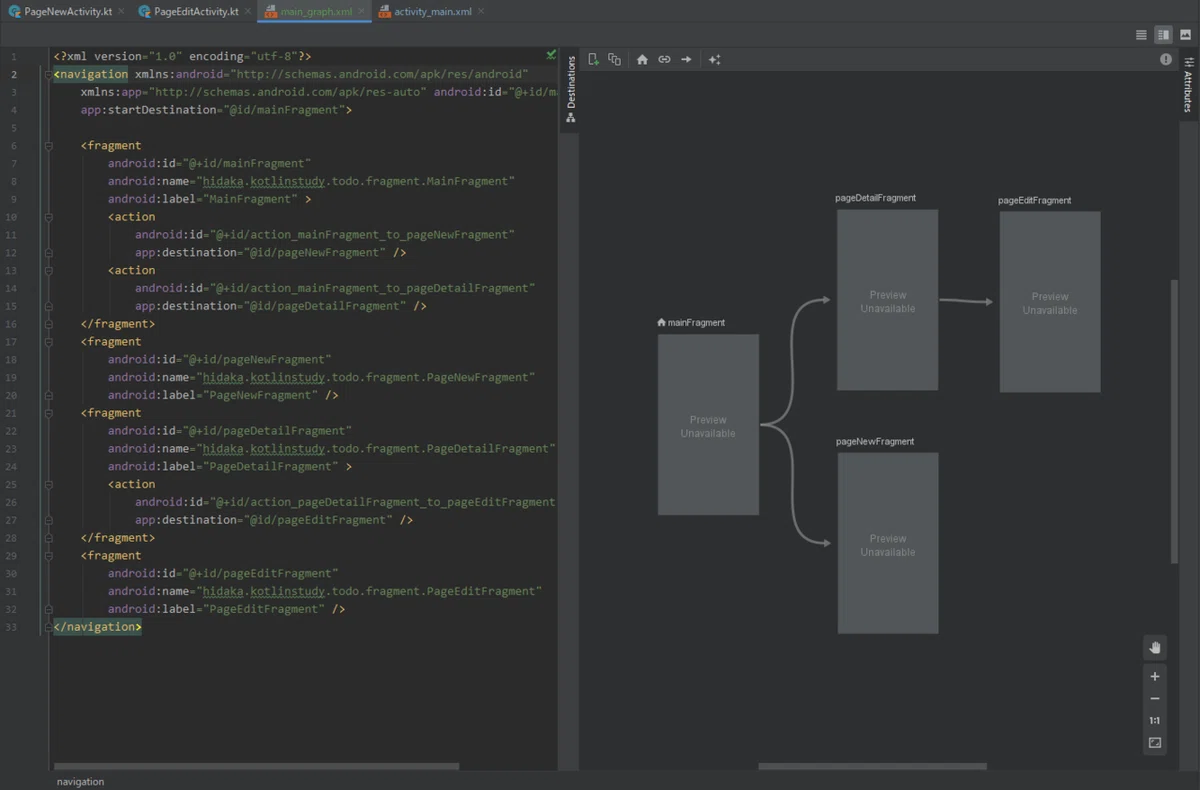Click the Nest Into New Graph icon
The height and width of the screenshot is (790, 1200).
point(615,60)
